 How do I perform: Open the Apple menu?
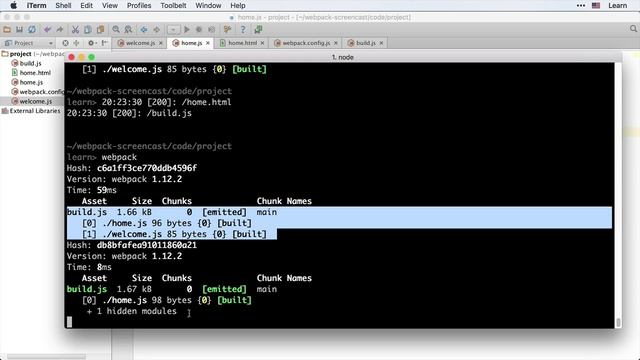(13, 5)
